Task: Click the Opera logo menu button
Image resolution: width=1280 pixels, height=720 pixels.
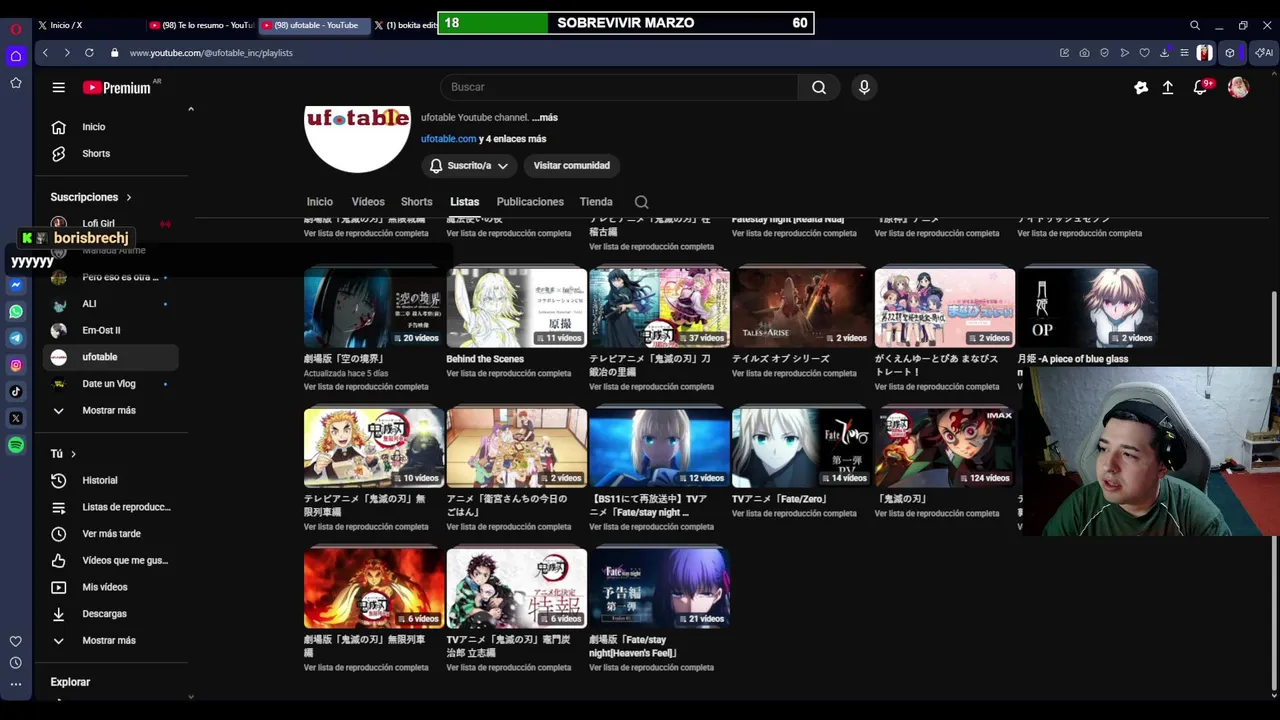Action: (x=16, y=28)
